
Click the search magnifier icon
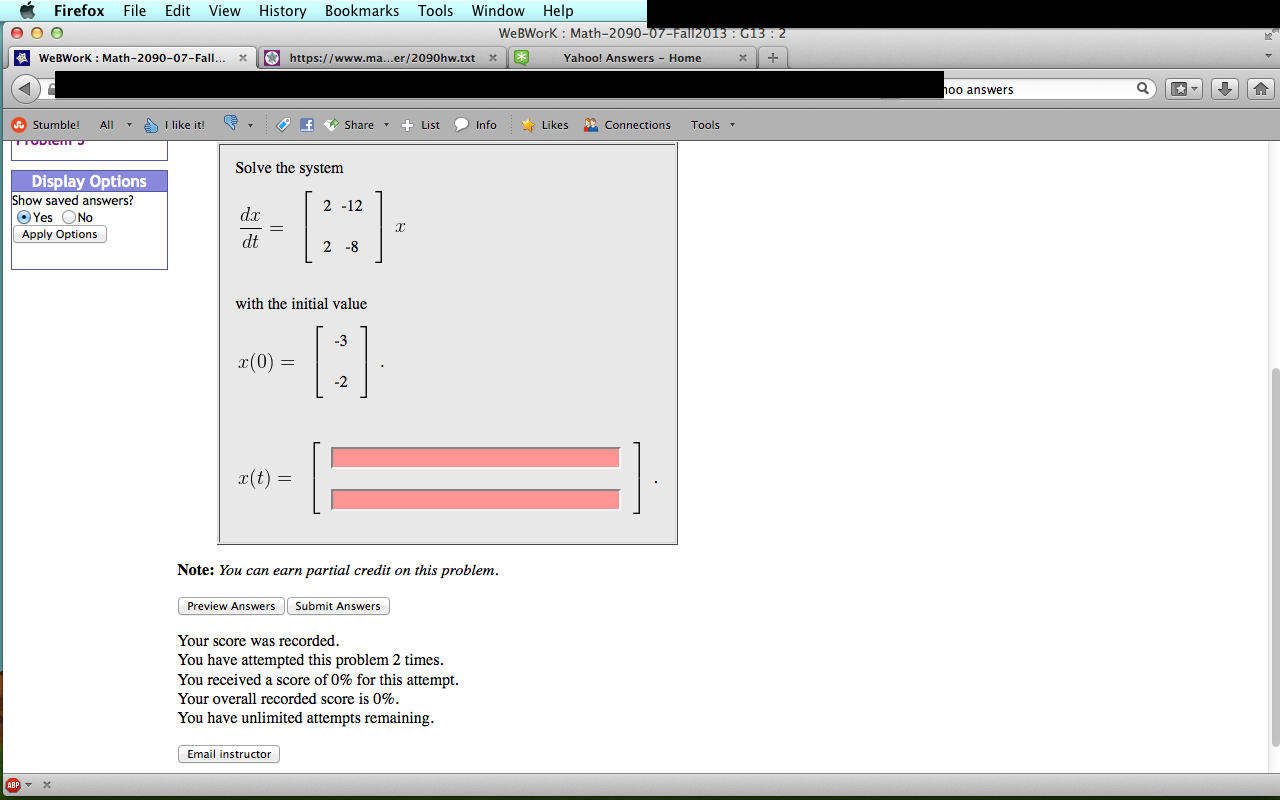point(1143,89)
